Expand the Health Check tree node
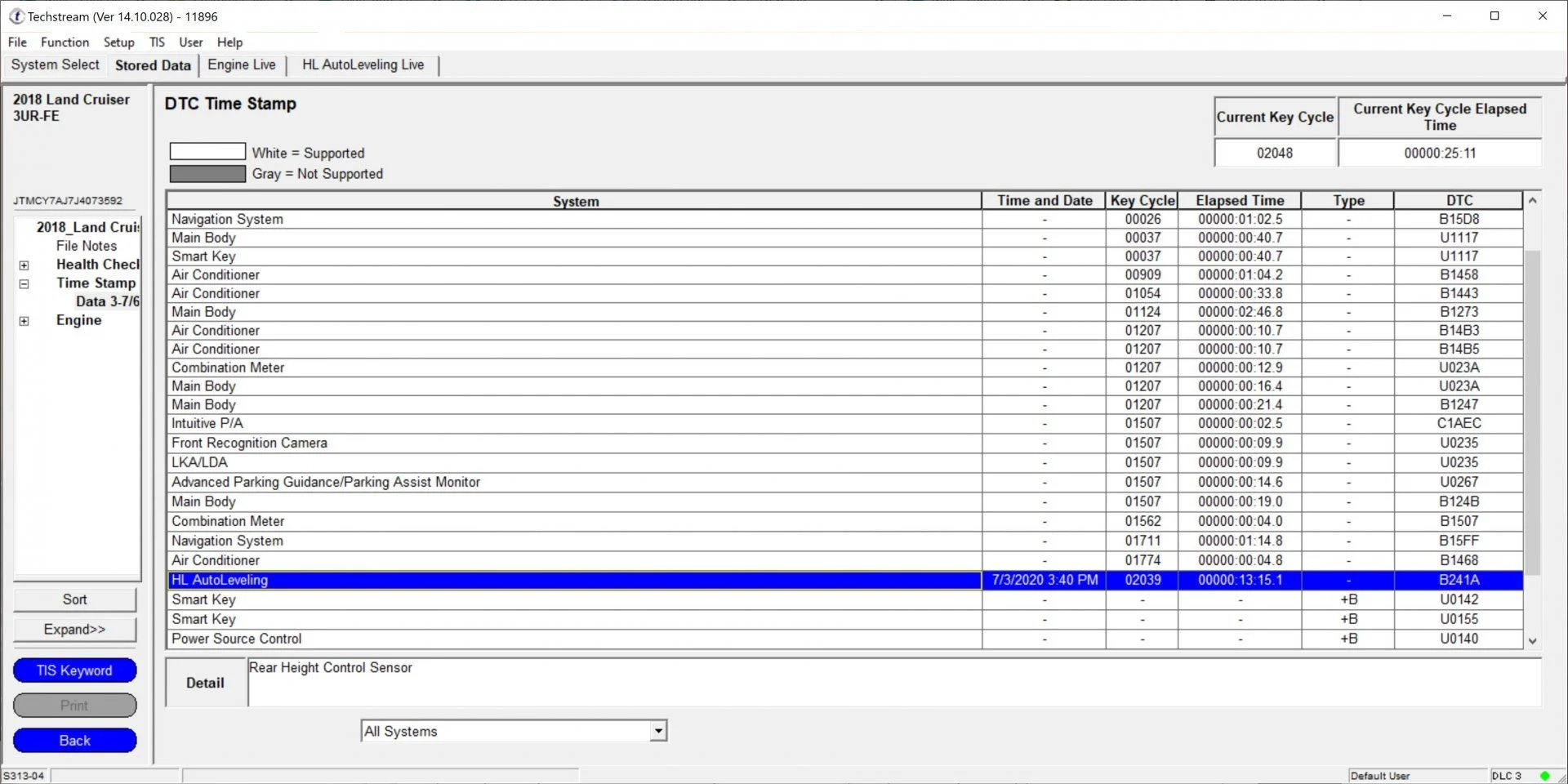The image size is (1568, 784). [24, 265]
